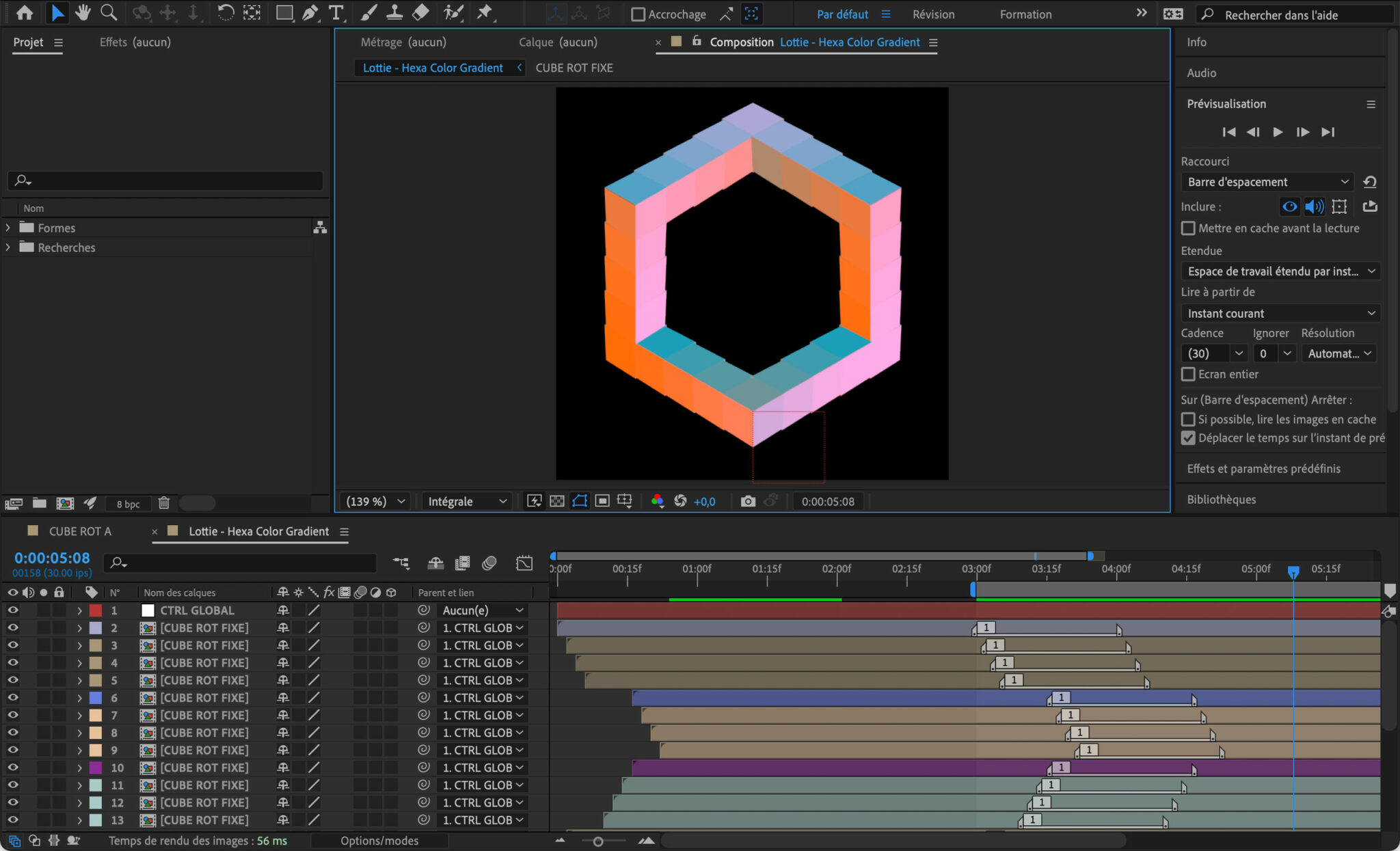This screenshot has height=851, width=1400.
Task: Pick the Hand tool
Action: pos(83,13)
